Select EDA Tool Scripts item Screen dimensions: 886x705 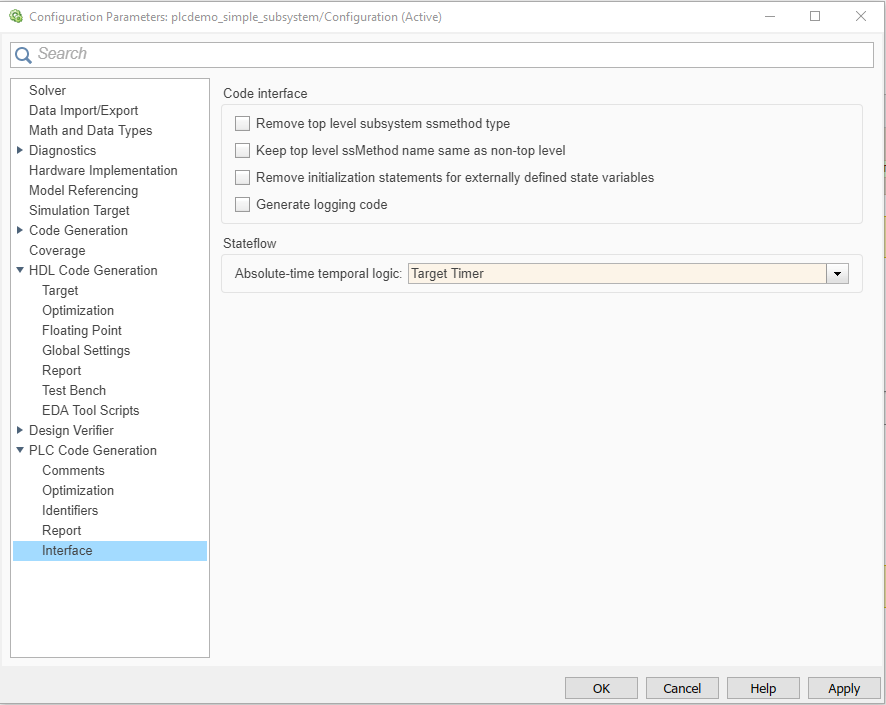point(90,411)
